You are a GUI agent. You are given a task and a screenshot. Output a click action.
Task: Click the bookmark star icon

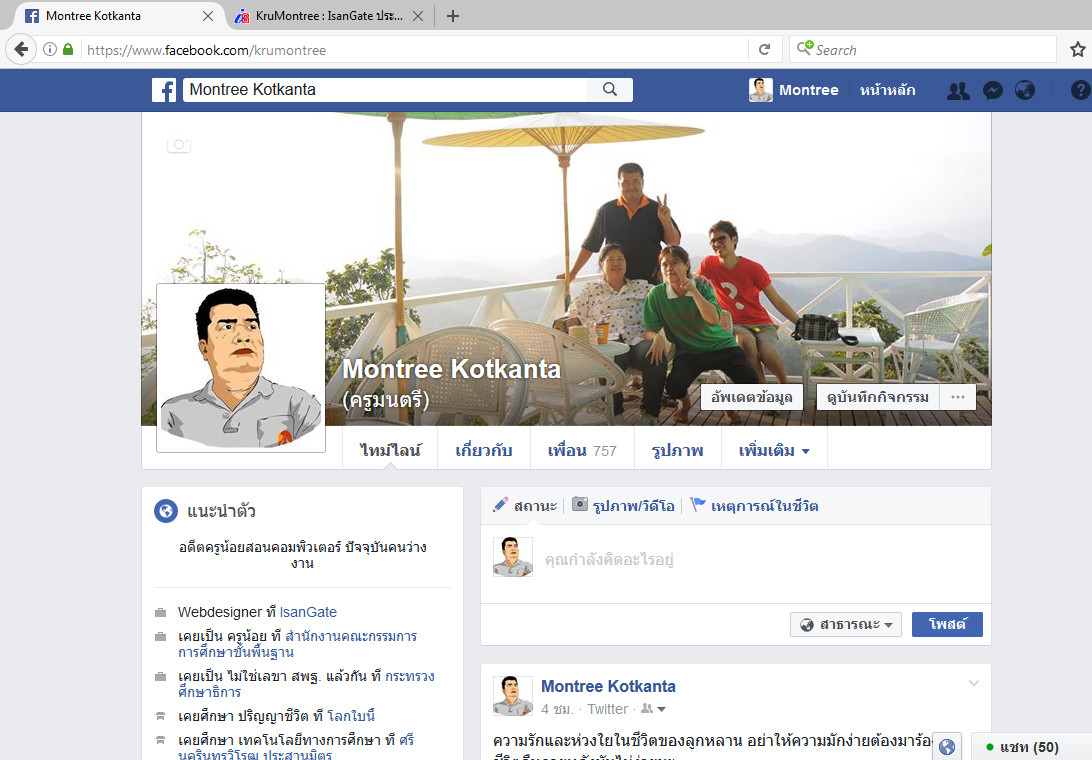coord(1077,49)
